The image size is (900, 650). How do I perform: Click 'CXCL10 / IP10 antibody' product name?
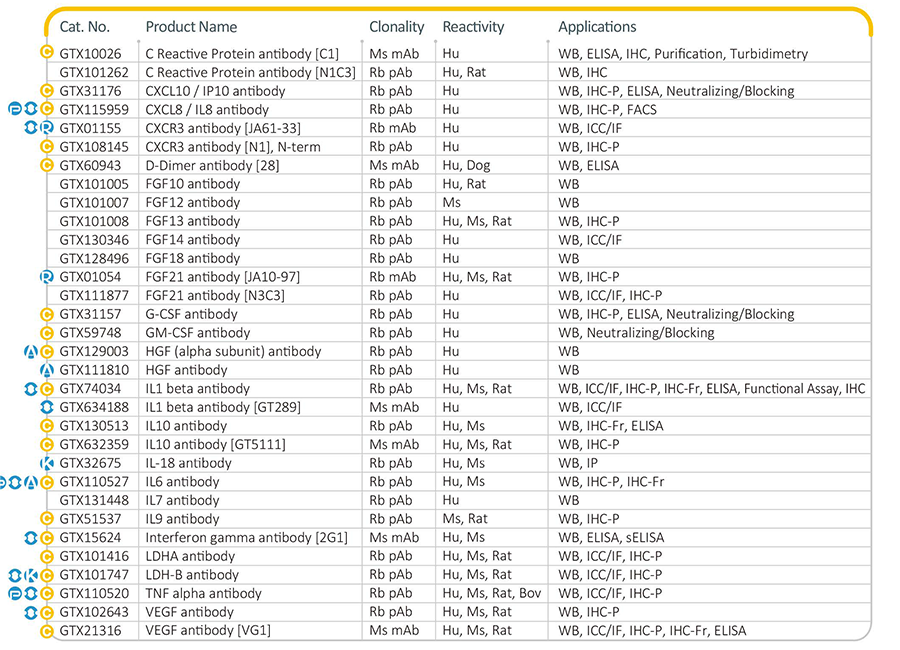[x=215, y=91]
